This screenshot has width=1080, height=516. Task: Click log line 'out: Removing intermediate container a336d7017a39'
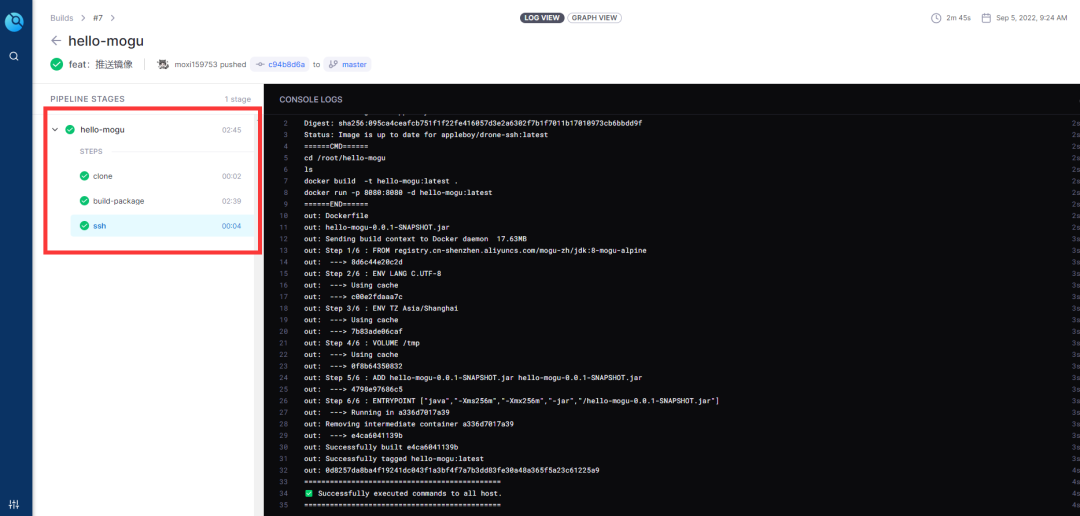click(x=408, y=424)
